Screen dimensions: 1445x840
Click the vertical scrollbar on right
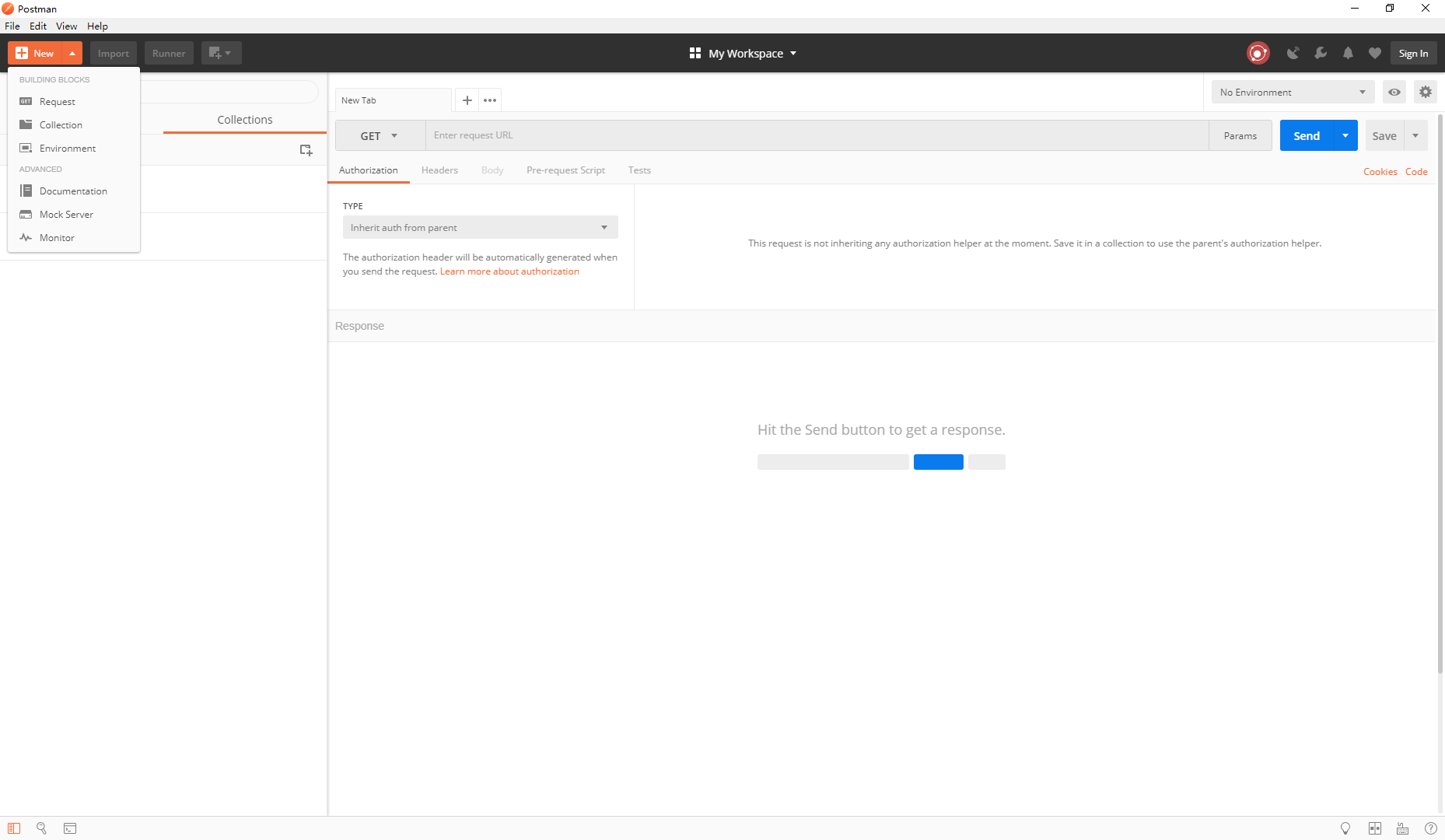coord(1440,393)
